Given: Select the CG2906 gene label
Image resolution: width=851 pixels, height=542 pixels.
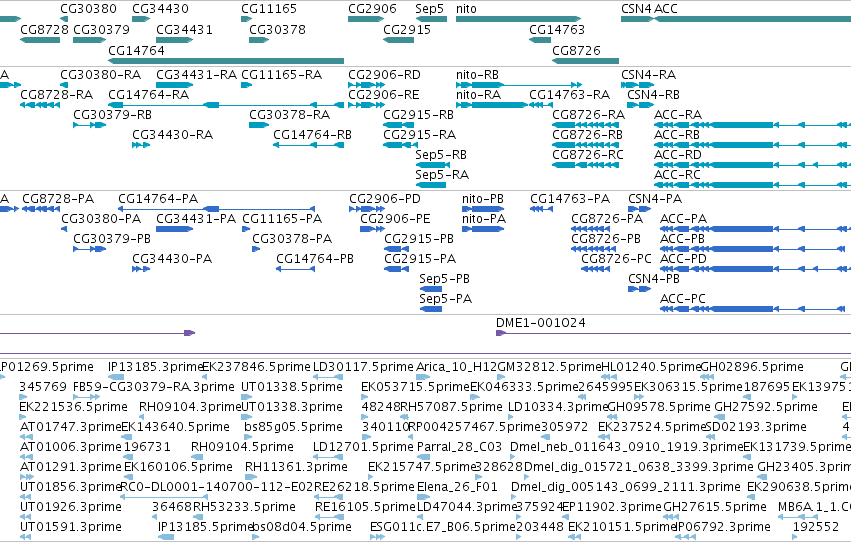Looking at the screenshot, I should pyautogui.click(x=372, y=9).
